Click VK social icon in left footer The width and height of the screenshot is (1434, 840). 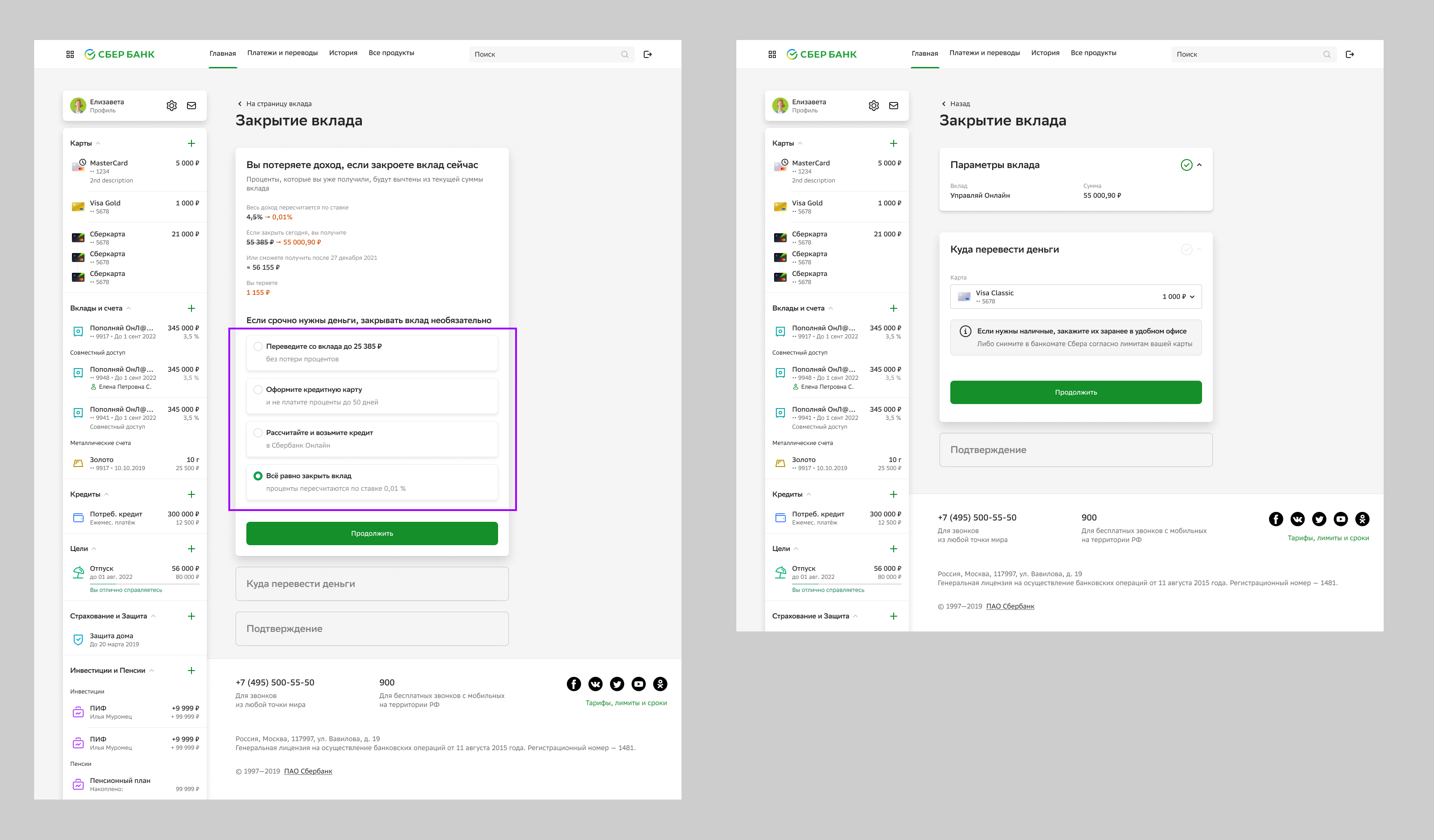(x=595, y=684)
